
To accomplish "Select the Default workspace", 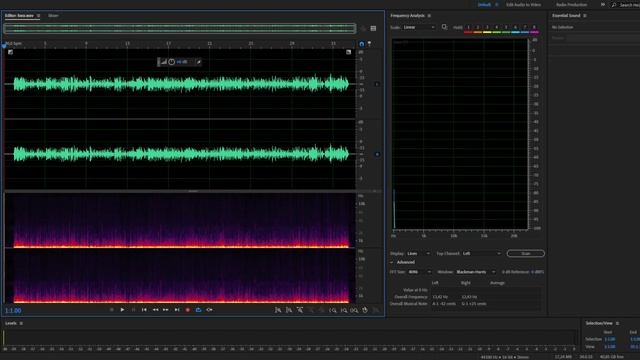I will tap(484, 4).
